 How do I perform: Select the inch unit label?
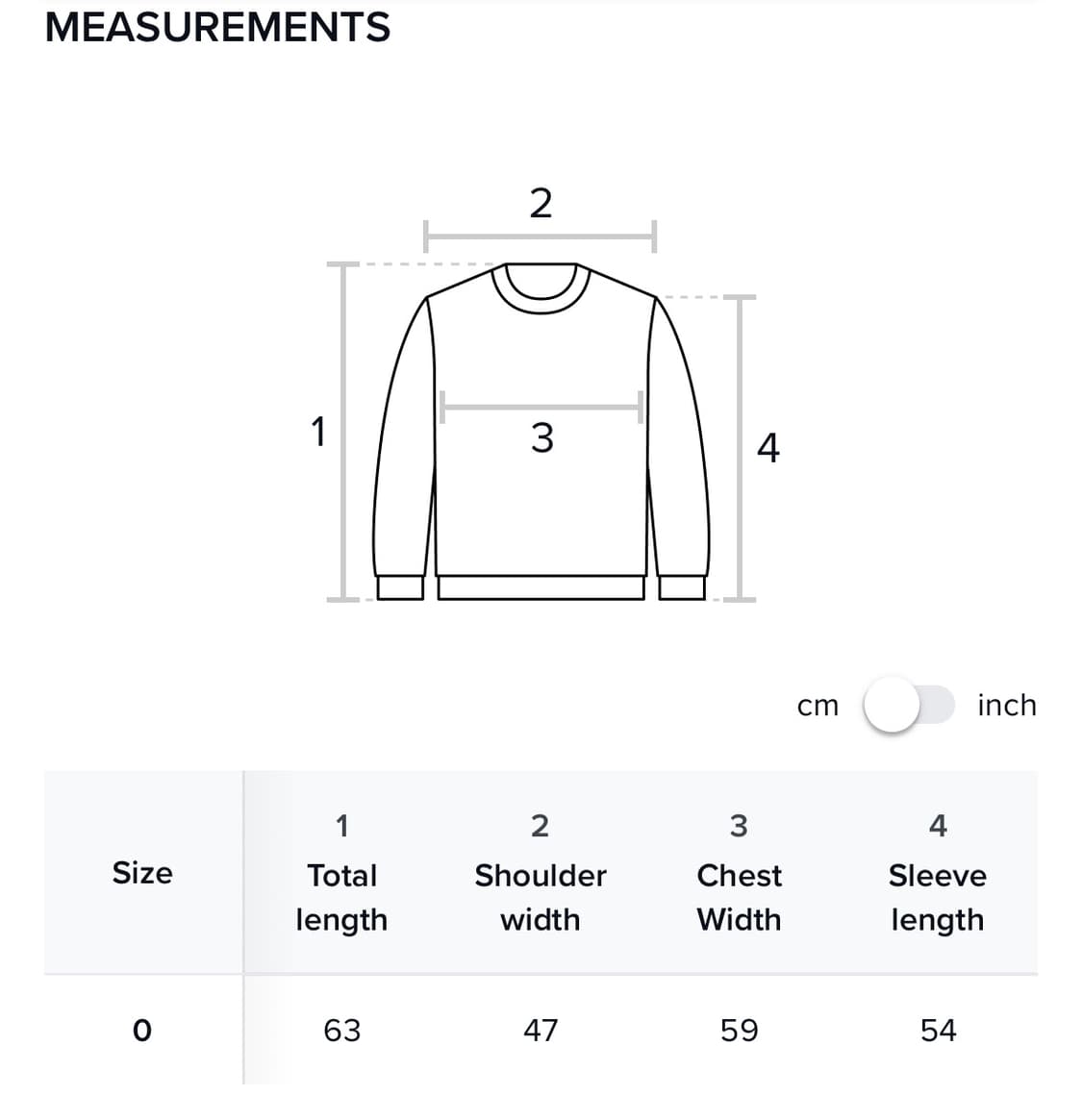[1006, 705]
